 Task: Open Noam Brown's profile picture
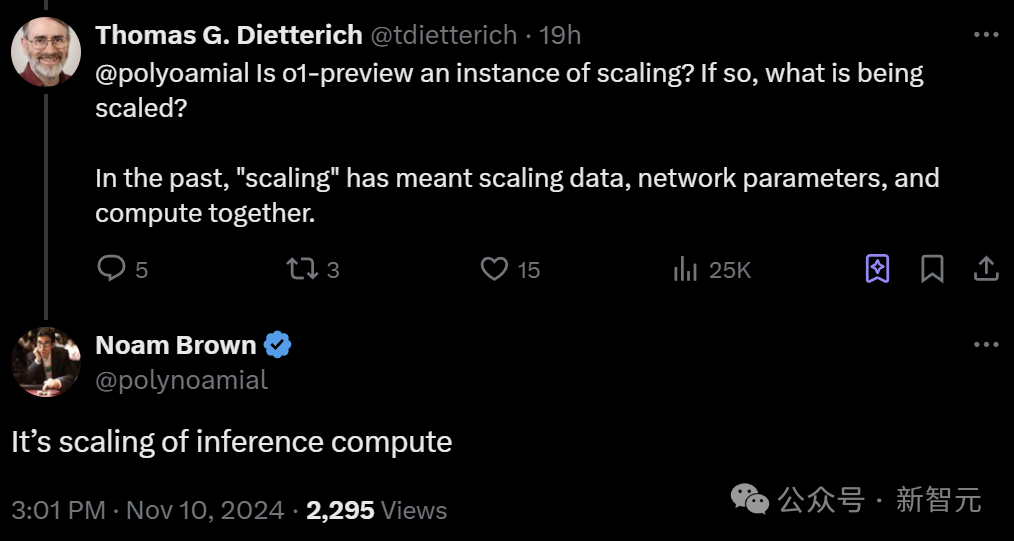click(x=46, y=361)
